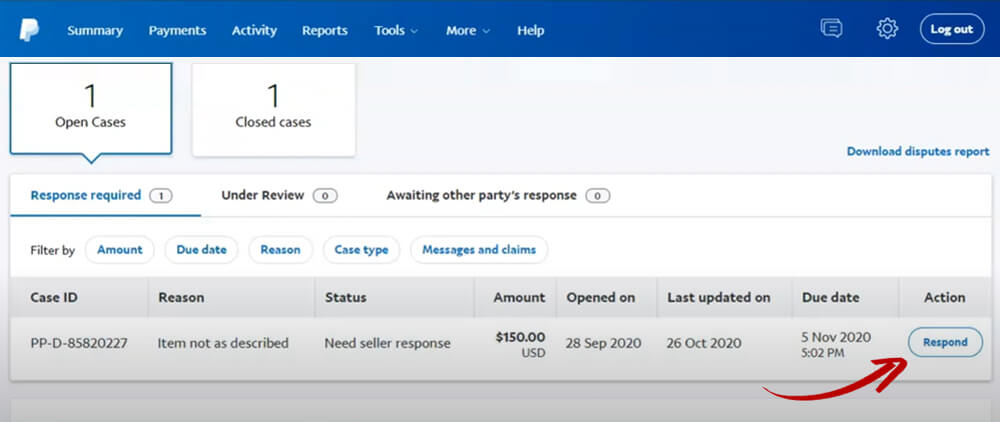
Task: Open the settings gear icon
Action: tap(887, 29)
